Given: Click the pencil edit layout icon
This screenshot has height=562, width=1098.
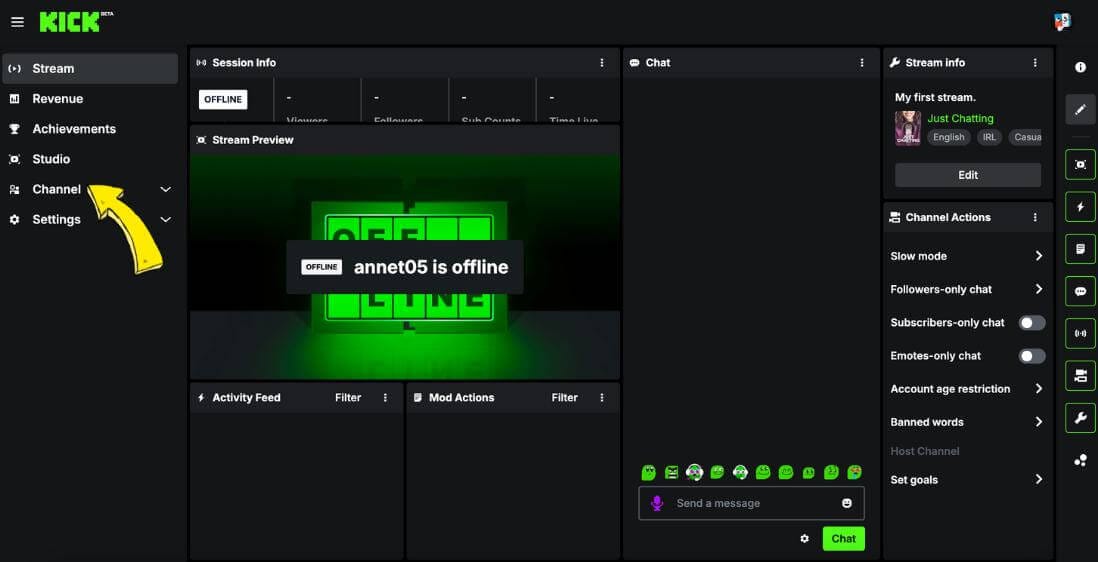Looking at the screenshot, I should point(1080,109).
